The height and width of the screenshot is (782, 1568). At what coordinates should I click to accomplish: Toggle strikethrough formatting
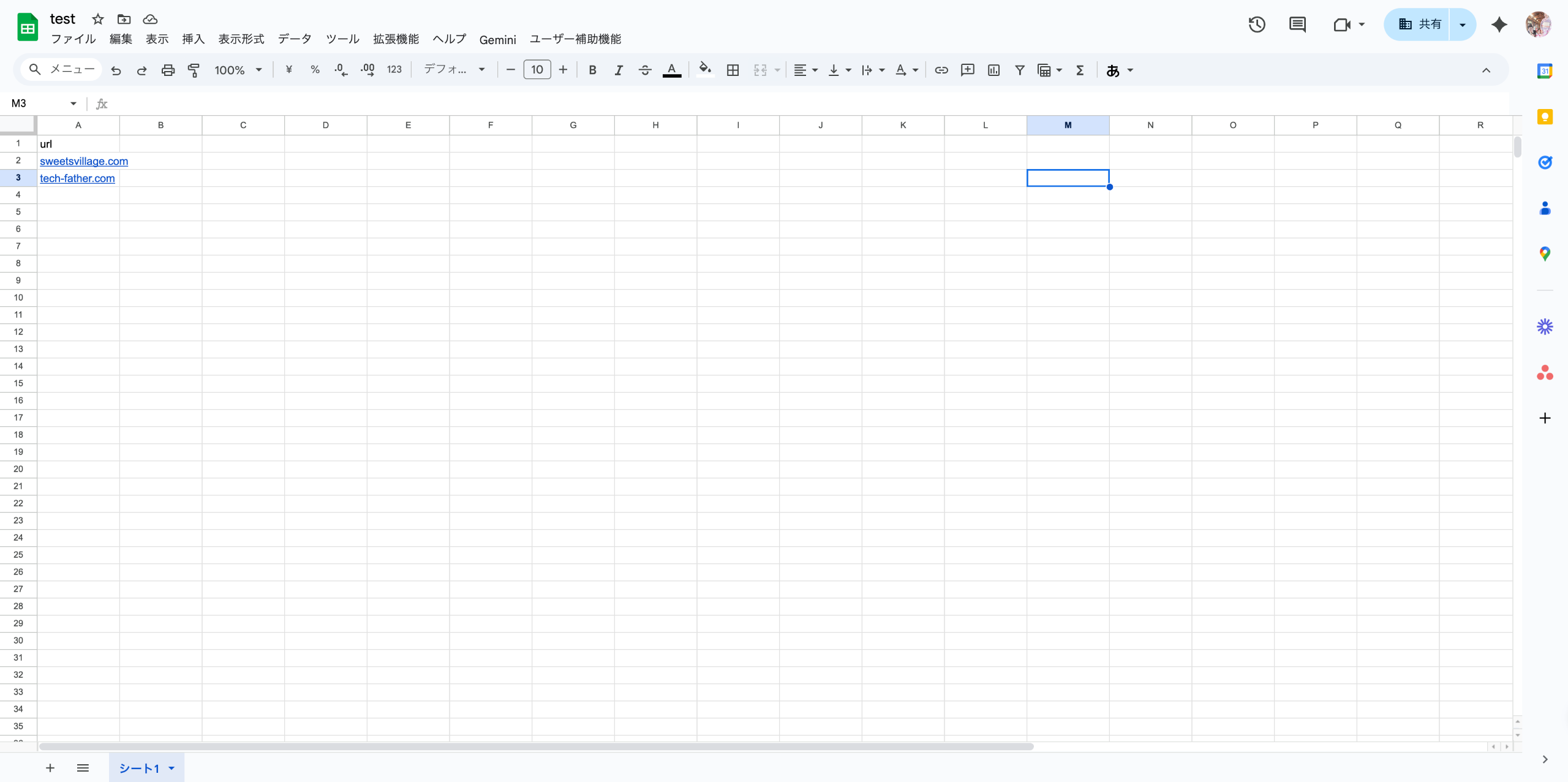644,70
